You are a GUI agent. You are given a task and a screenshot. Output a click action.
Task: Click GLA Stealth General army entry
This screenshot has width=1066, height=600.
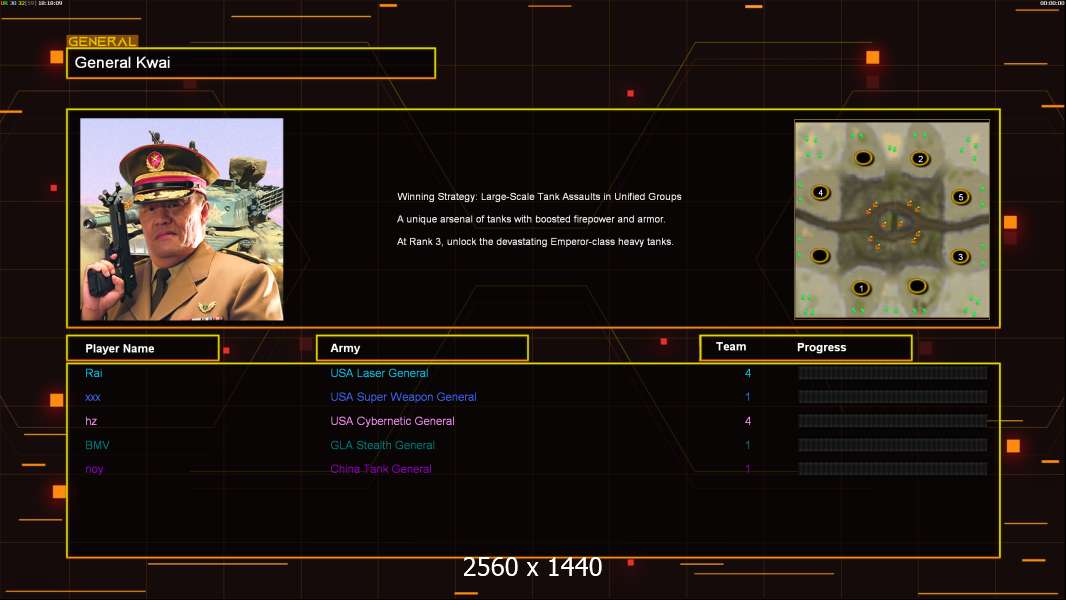[382, 445]
